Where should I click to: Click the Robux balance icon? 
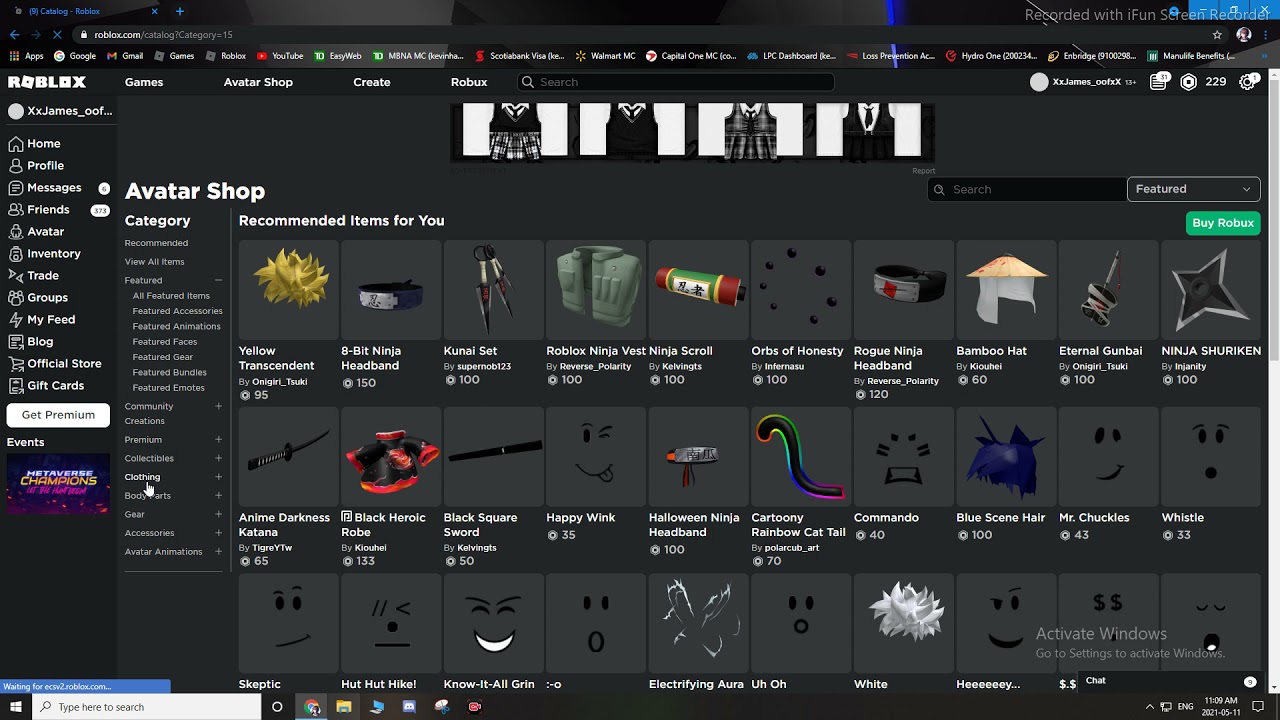1188,82
